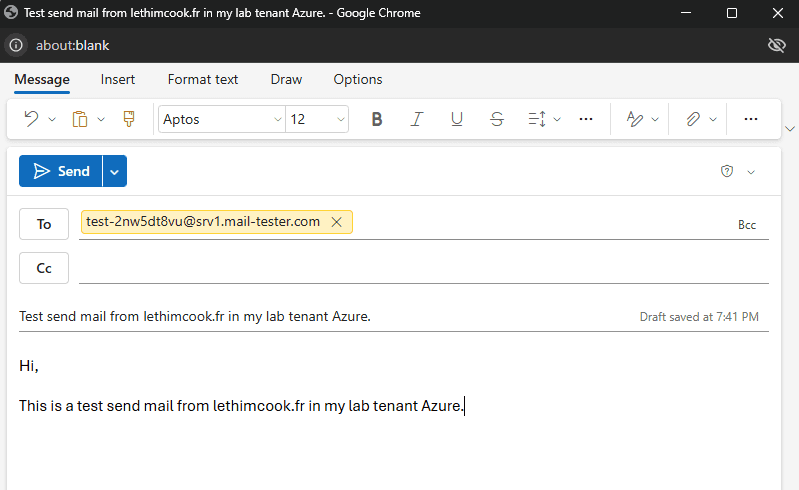Image resolution: width=799 pixels, height=490 pixels.
Task: Remove the mail-tester recipient from To
Action: (x=337, y=222)
